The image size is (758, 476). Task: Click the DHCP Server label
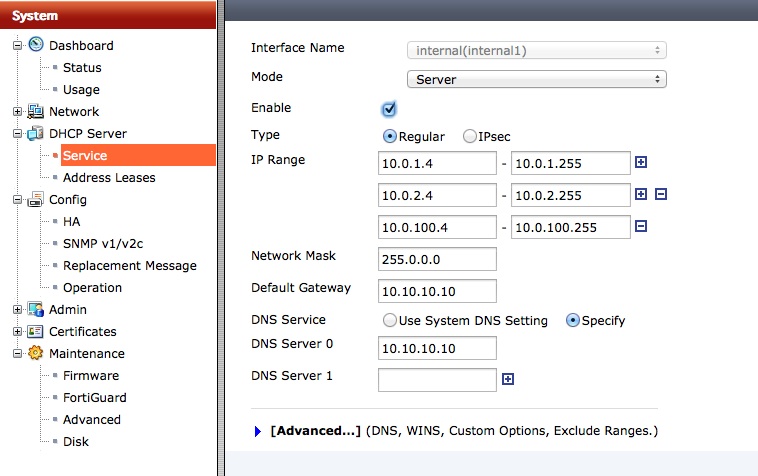(88, 133)
